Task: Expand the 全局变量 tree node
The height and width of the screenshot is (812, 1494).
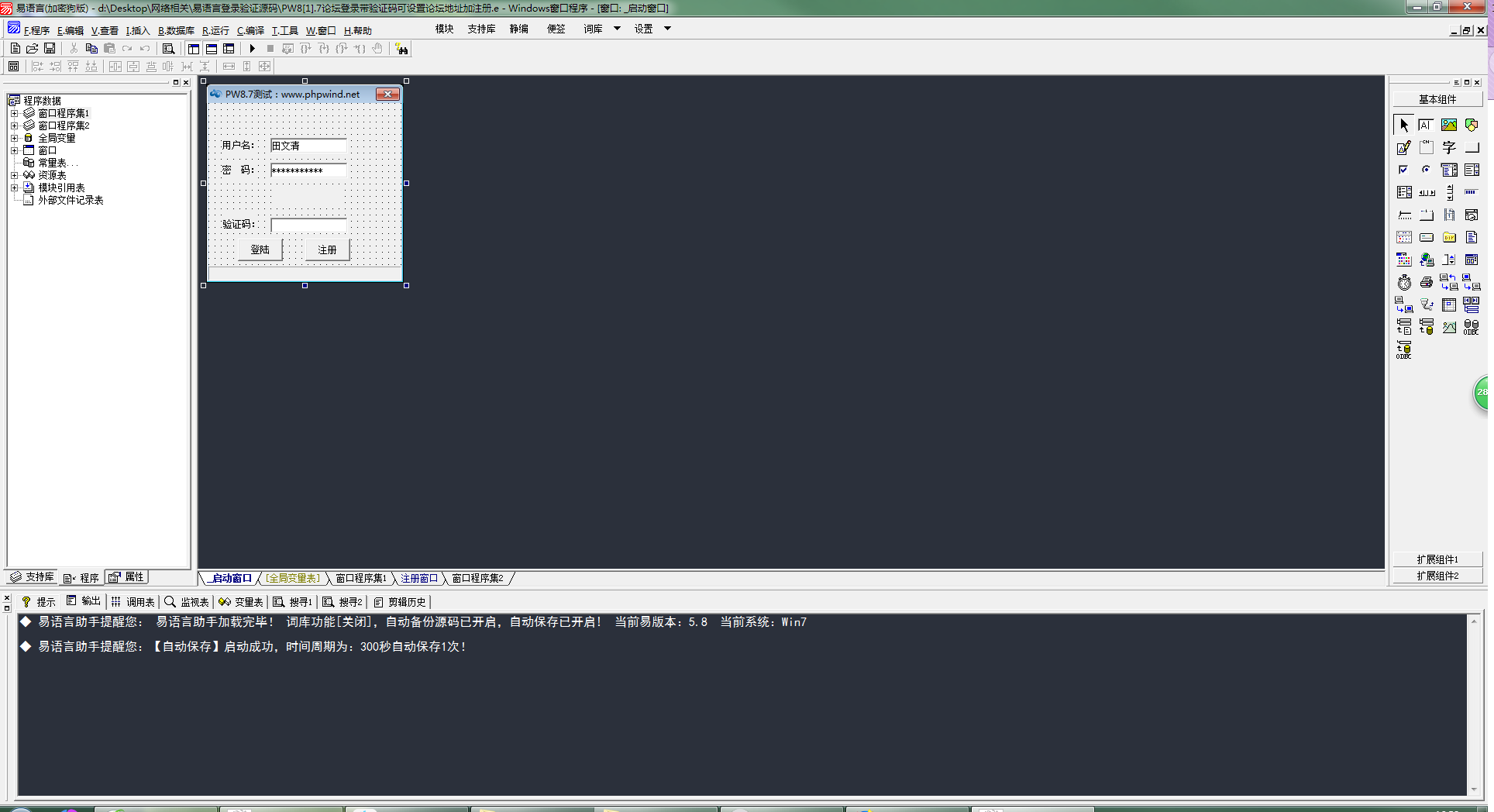Action: click(14, 138)
